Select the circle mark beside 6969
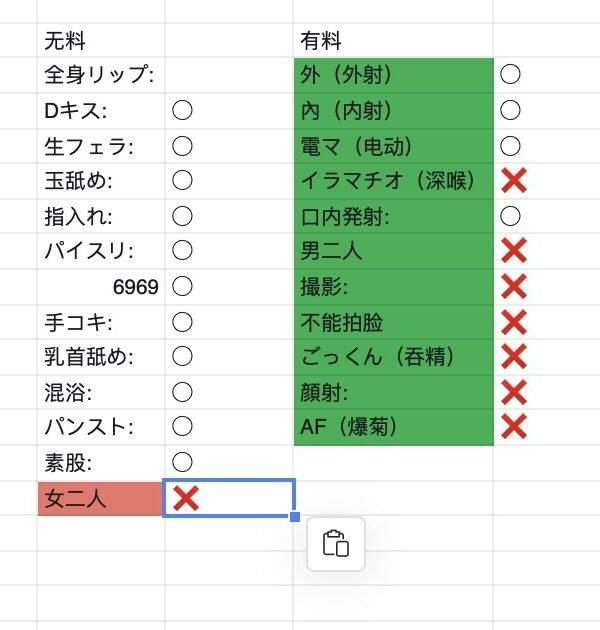The height and width of the screenshot is (630, 600). click(x=182, y=287)
